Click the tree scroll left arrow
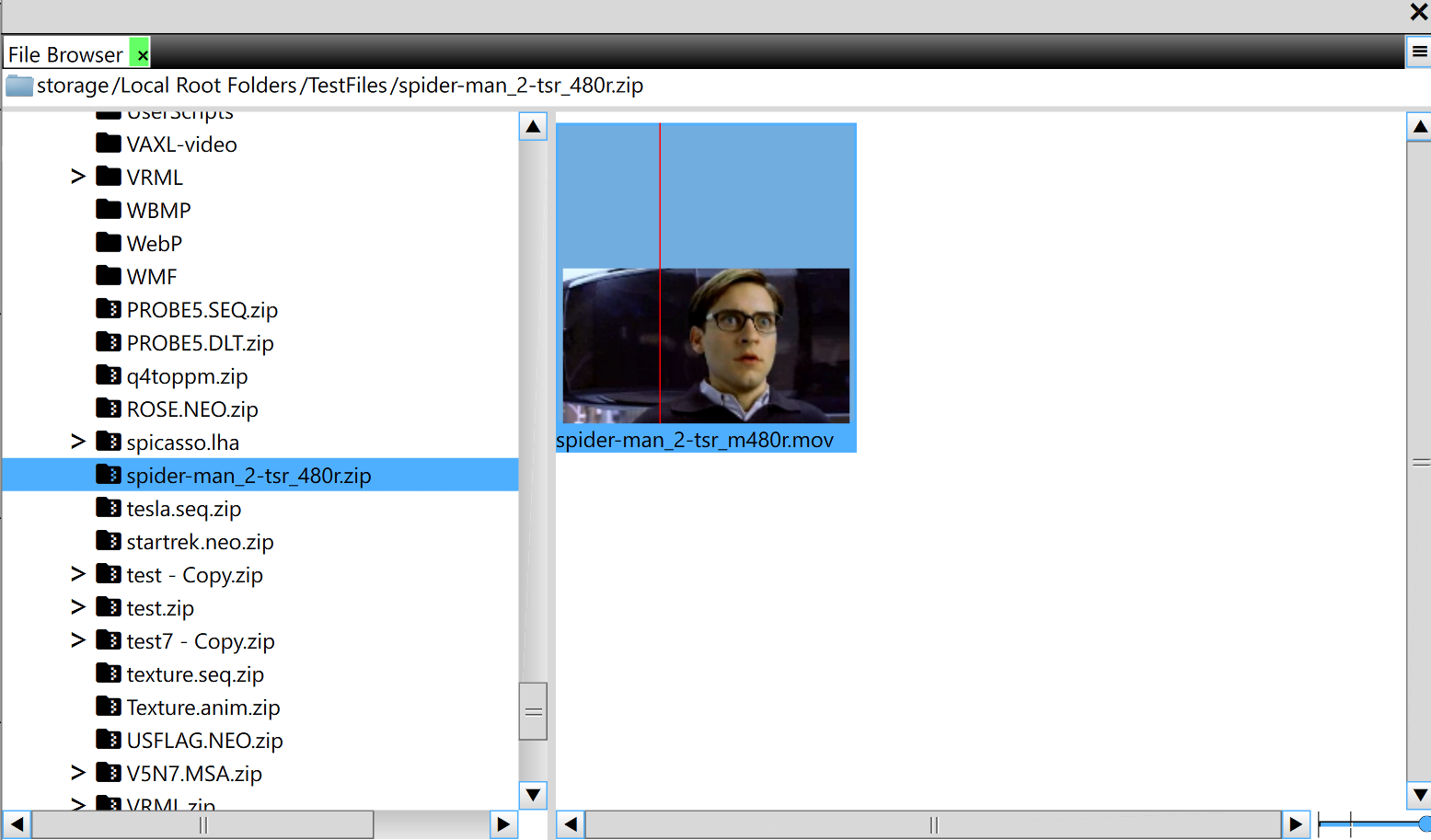The height and width of the screenshot is (840, 1431). tap(17, 824)
